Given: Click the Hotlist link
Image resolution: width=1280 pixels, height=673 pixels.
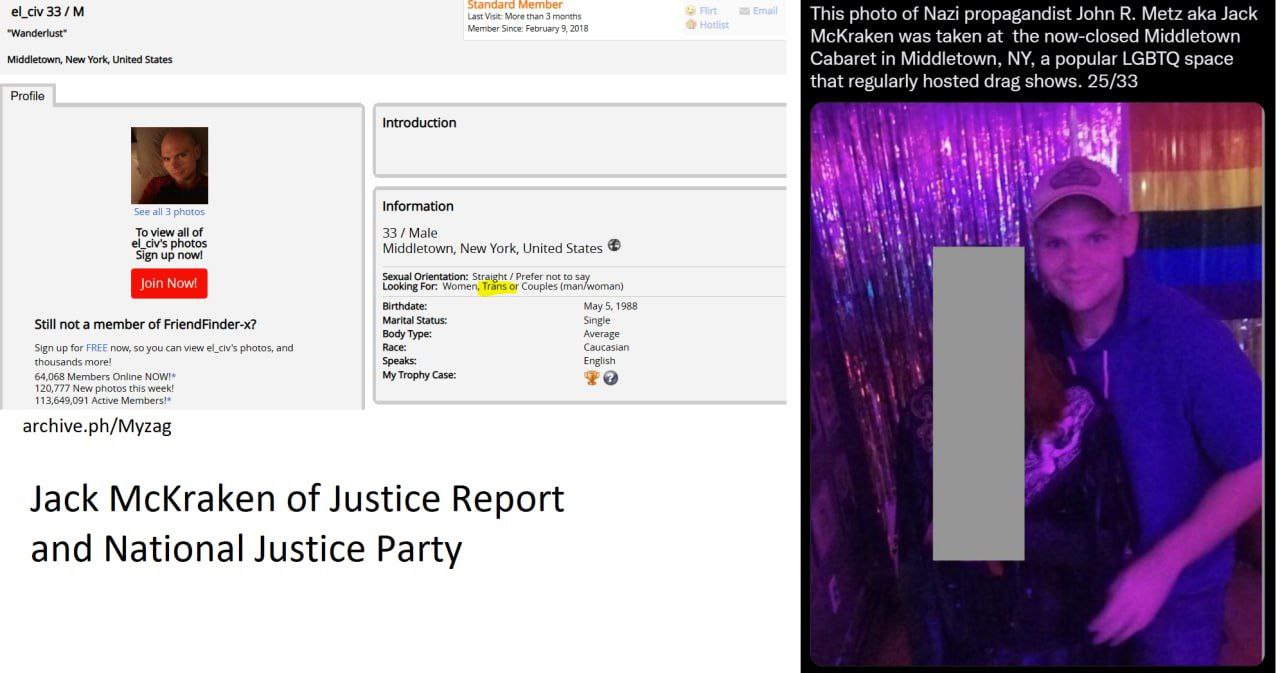Looking at the screenshot, I should 714,25.
